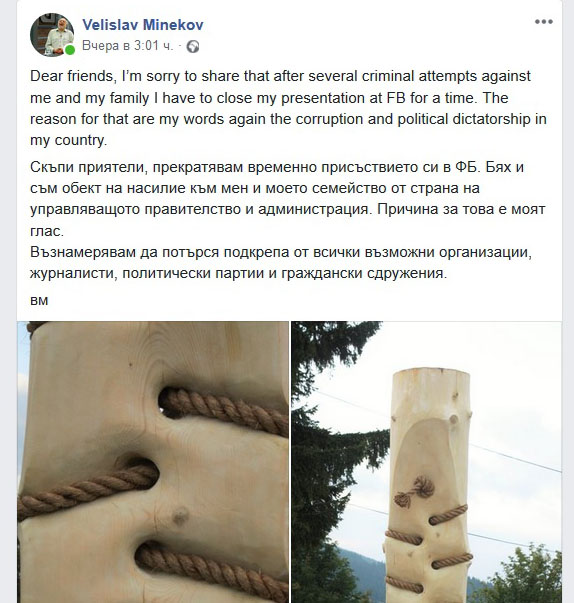Open the three-dots post options menu
This screenshot has height=603, width=574.
coord(544,22)
